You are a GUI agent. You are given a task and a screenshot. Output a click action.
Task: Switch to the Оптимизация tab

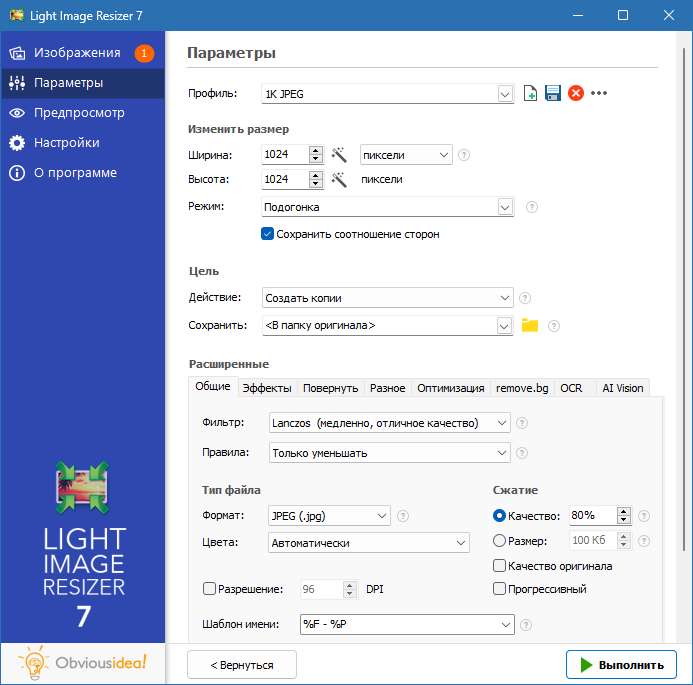click(x=451, y=388)
